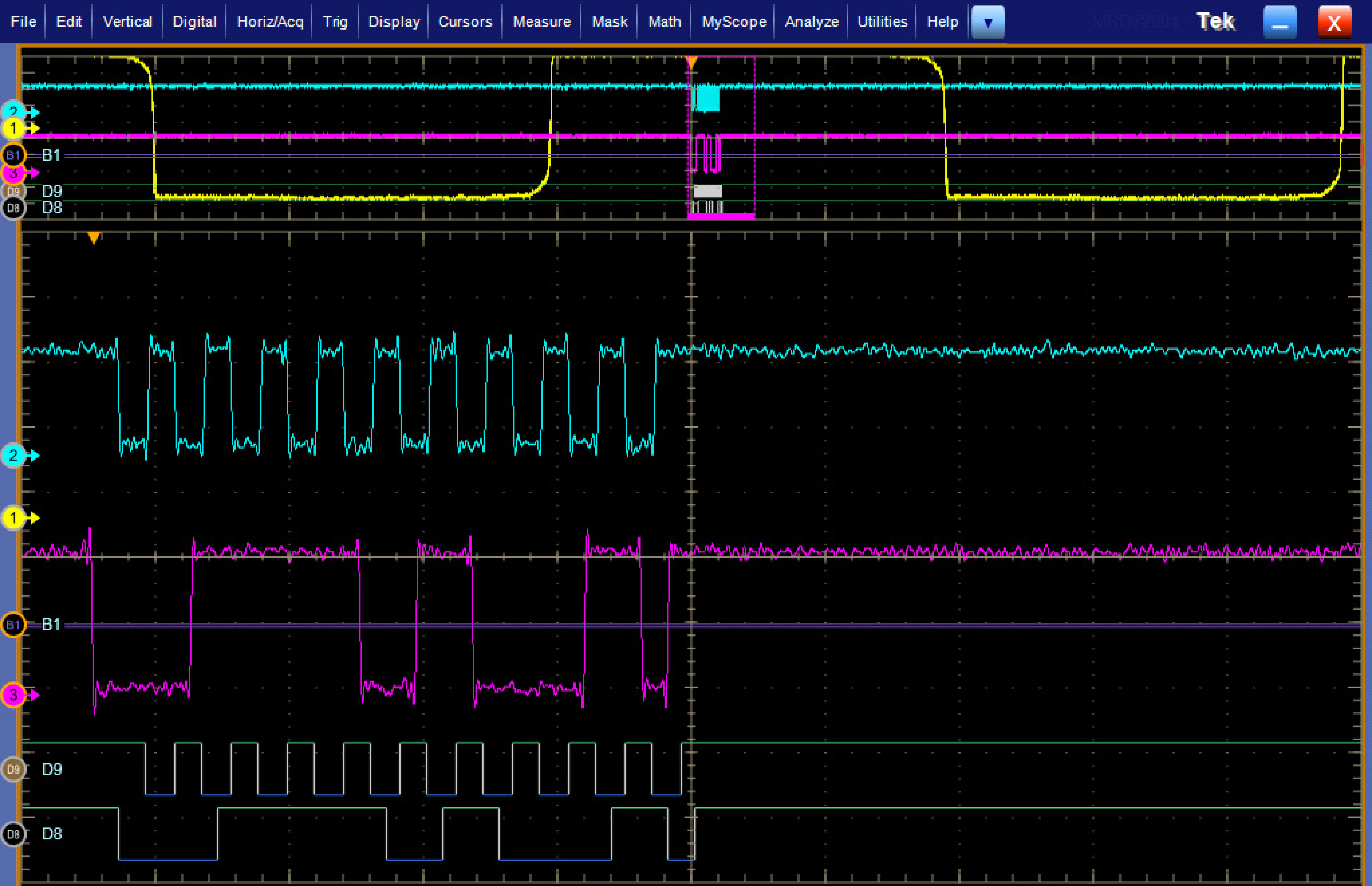Toggle the D9 badge in the overview strip
This screenshot has height=886, width=1372.
tap(14, 191)
